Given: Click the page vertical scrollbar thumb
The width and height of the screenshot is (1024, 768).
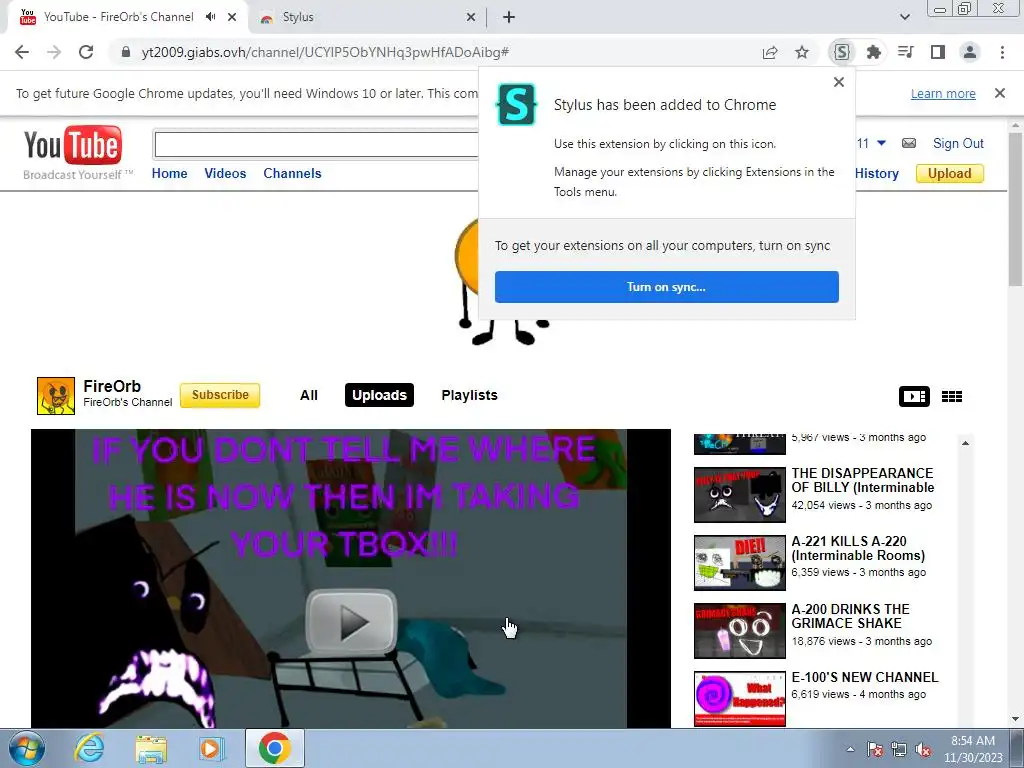Looking at the screenshot, I should [x=1015, y=208].
